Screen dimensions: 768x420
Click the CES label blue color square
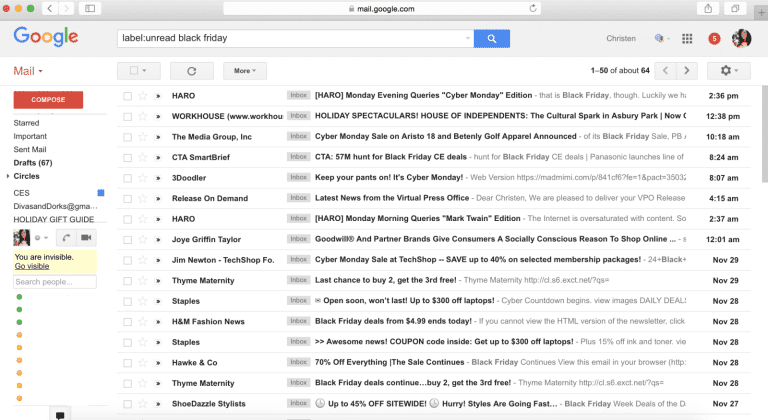coord(100,192)
